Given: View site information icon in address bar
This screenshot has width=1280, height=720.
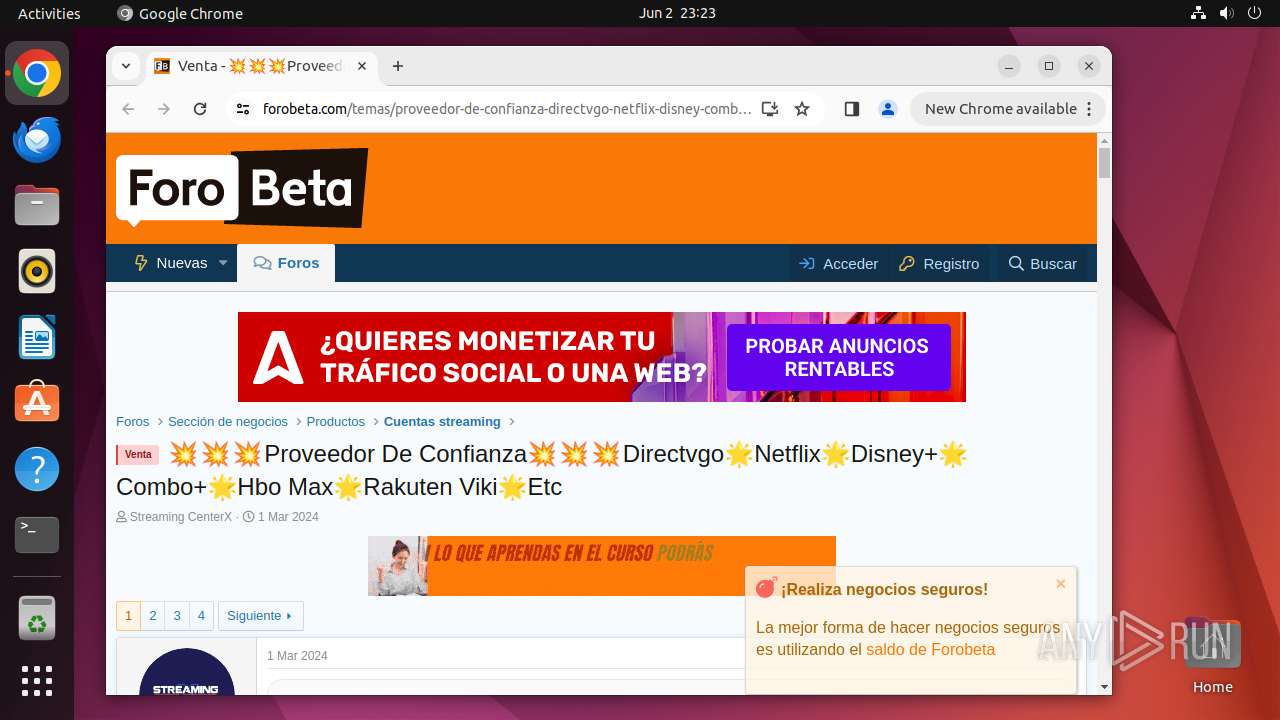Looking at the screenshot, I should 243,109.
